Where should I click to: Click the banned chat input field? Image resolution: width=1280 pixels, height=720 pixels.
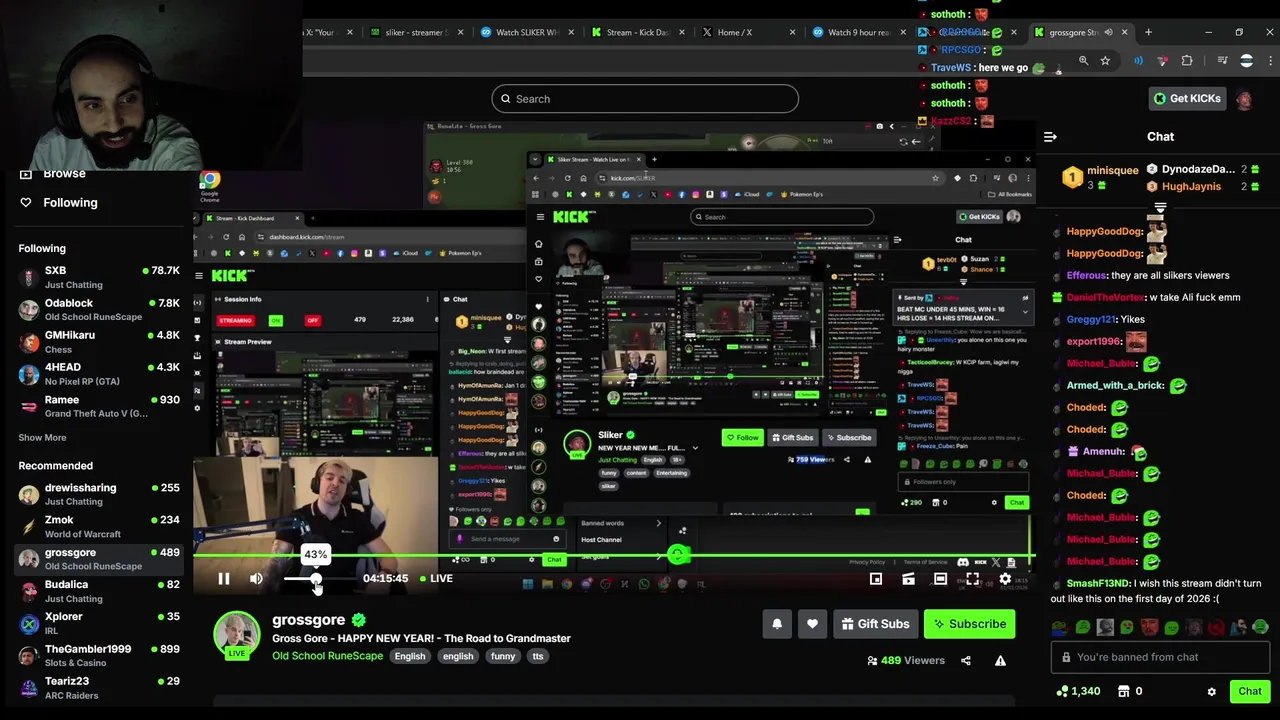pyautogui.click(x=1160, y=657)
